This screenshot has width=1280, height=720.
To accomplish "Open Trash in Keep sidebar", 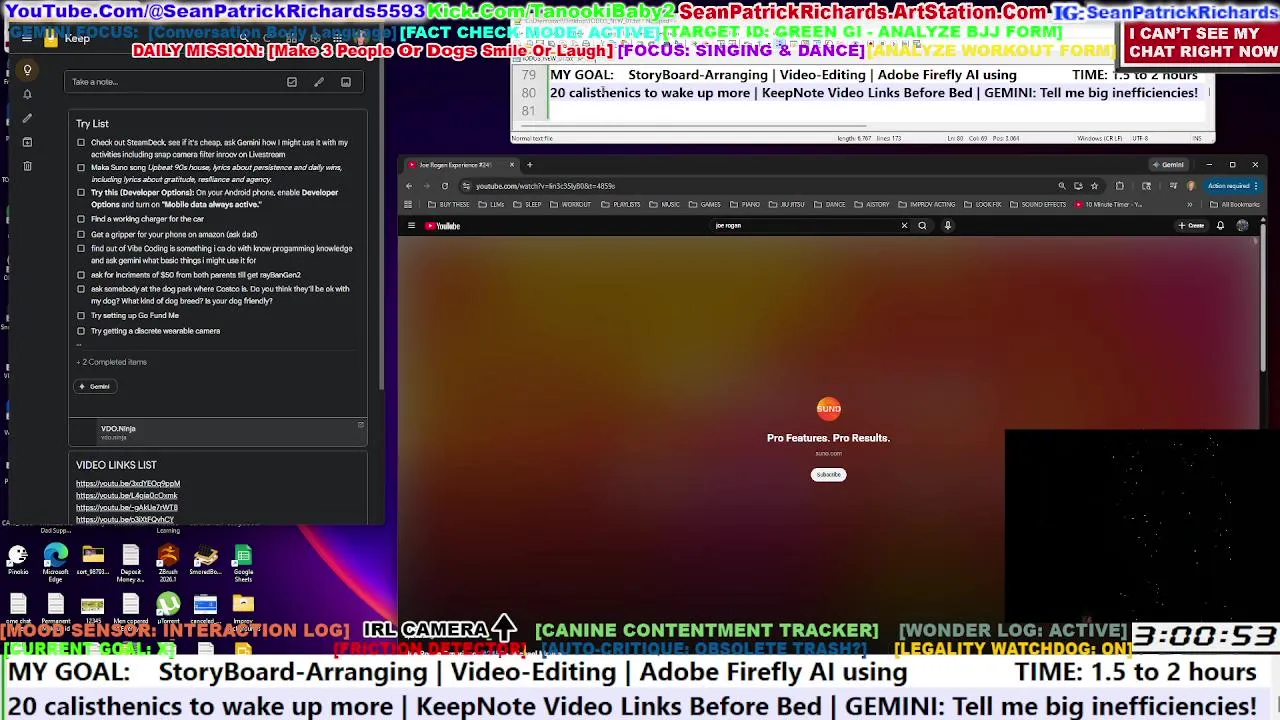I will (x=28, y=166).
